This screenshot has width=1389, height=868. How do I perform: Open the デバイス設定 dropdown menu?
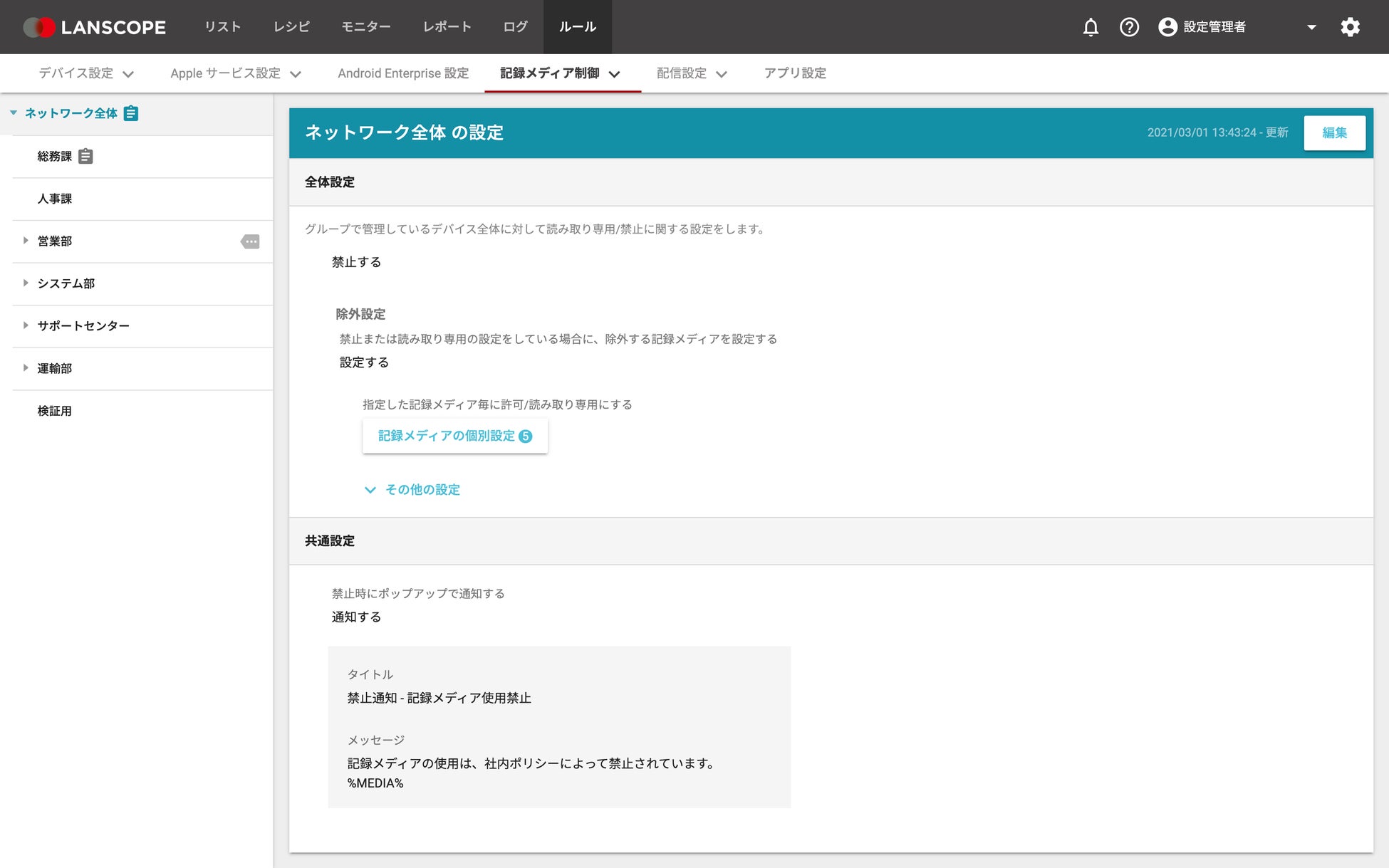tap(86, 73)
